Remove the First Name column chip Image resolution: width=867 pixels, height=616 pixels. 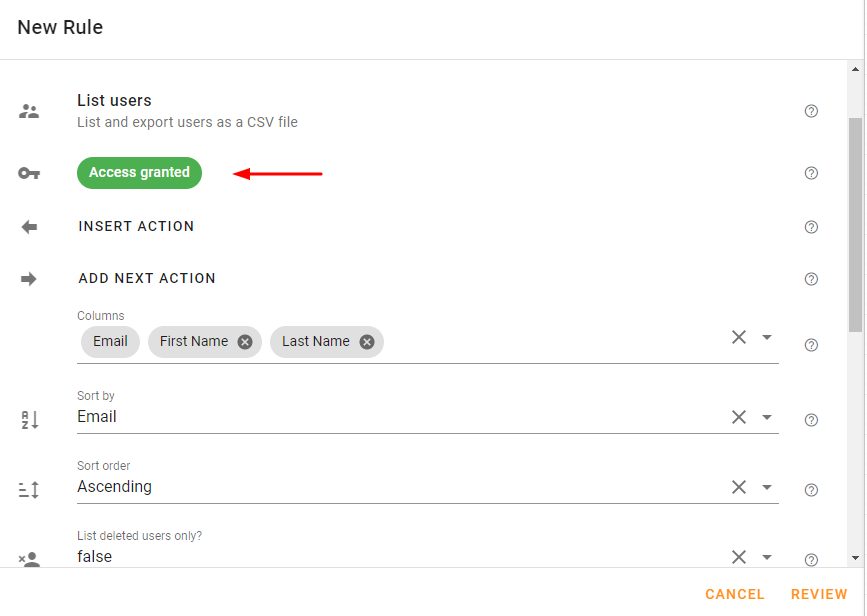[245, 342]
